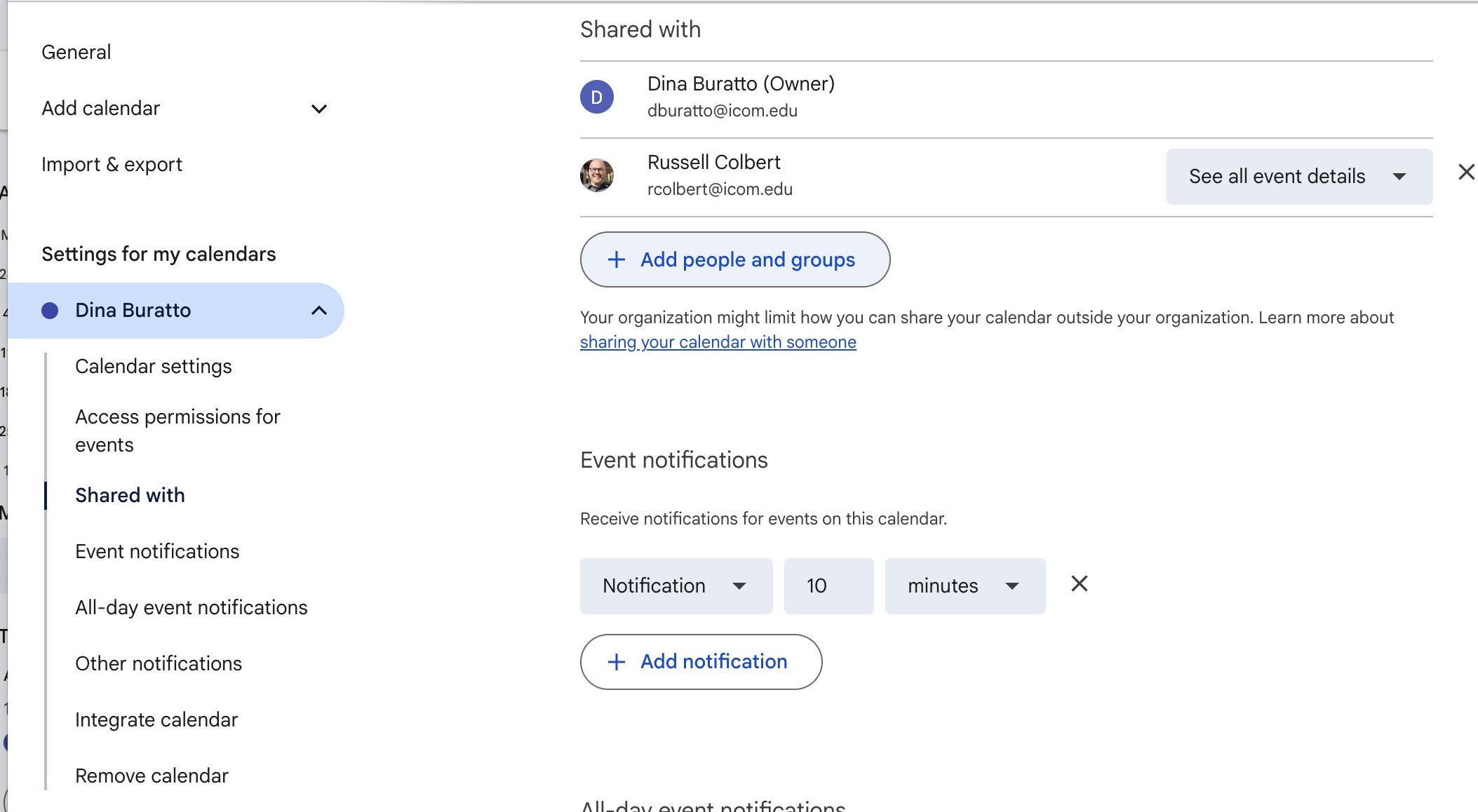
Task: Open sharing your calendar with someone link
Action: pyautogui.click(x=718, y=342)
